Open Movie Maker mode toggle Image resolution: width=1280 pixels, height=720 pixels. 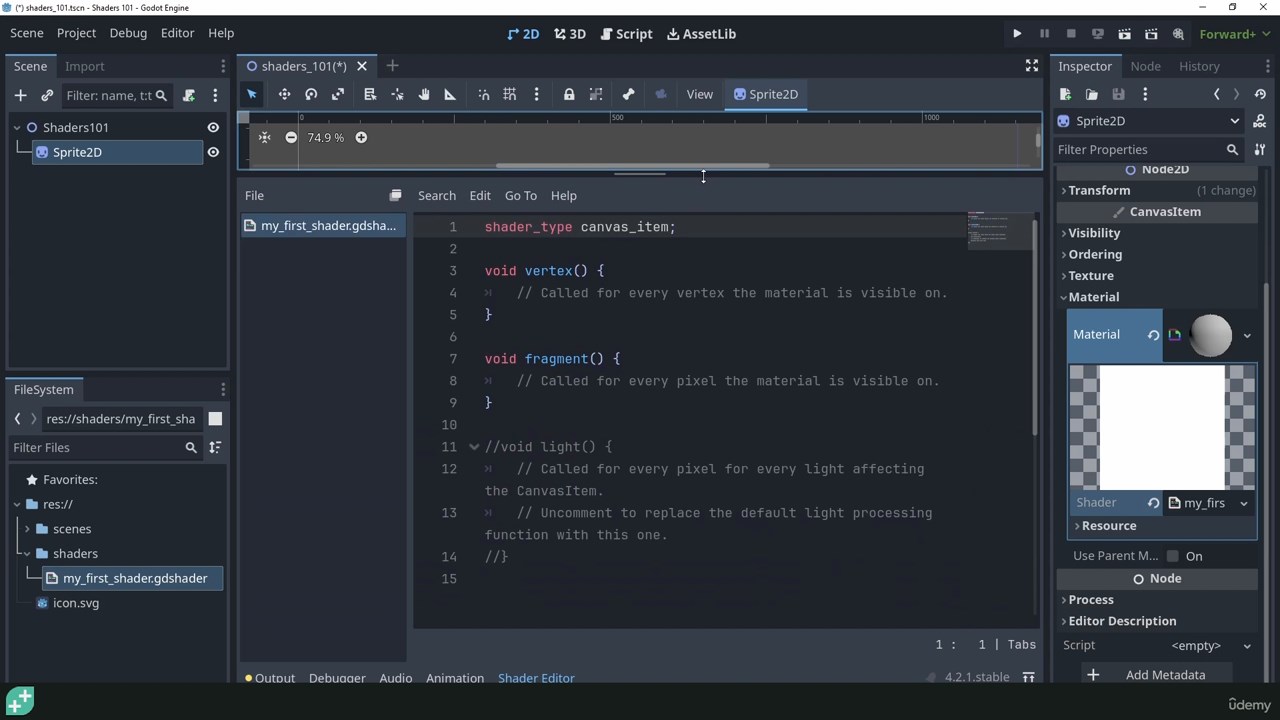click(1178, 34)
